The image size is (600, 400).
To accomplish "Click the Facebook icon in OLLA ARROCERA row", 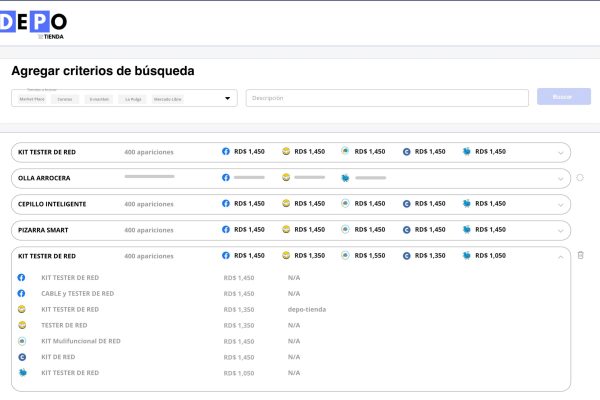I will pos(226,178).
